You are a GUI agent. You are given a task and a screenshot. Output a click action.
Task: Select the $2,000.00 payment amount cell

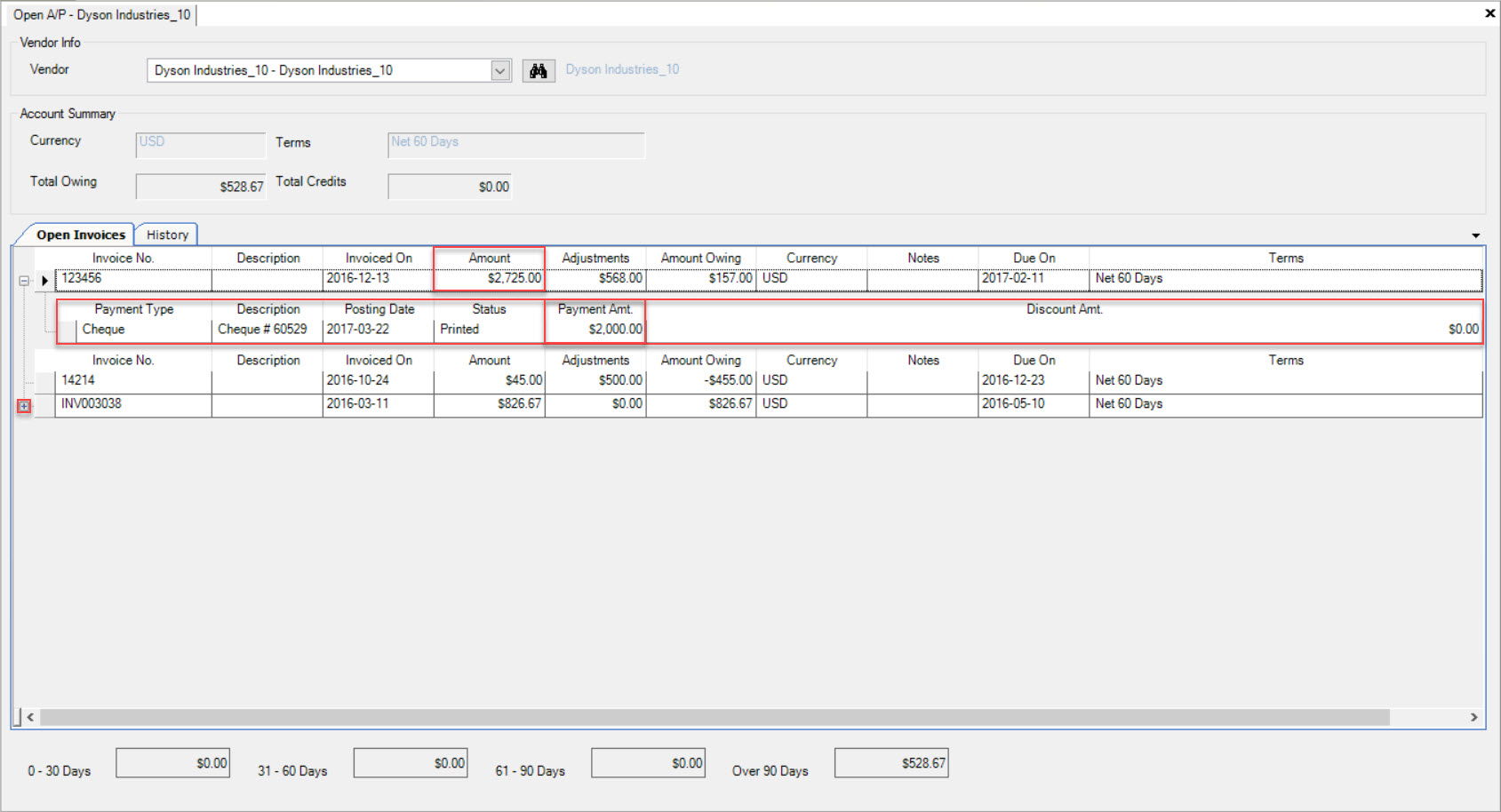click(x=595, y=330)
